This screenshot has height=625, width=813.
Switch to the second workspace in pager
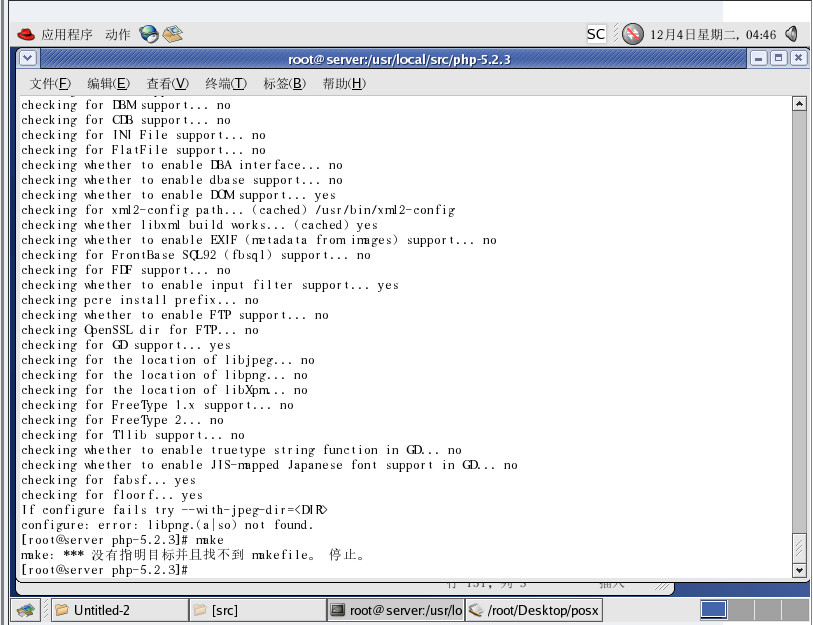(740, 609)
